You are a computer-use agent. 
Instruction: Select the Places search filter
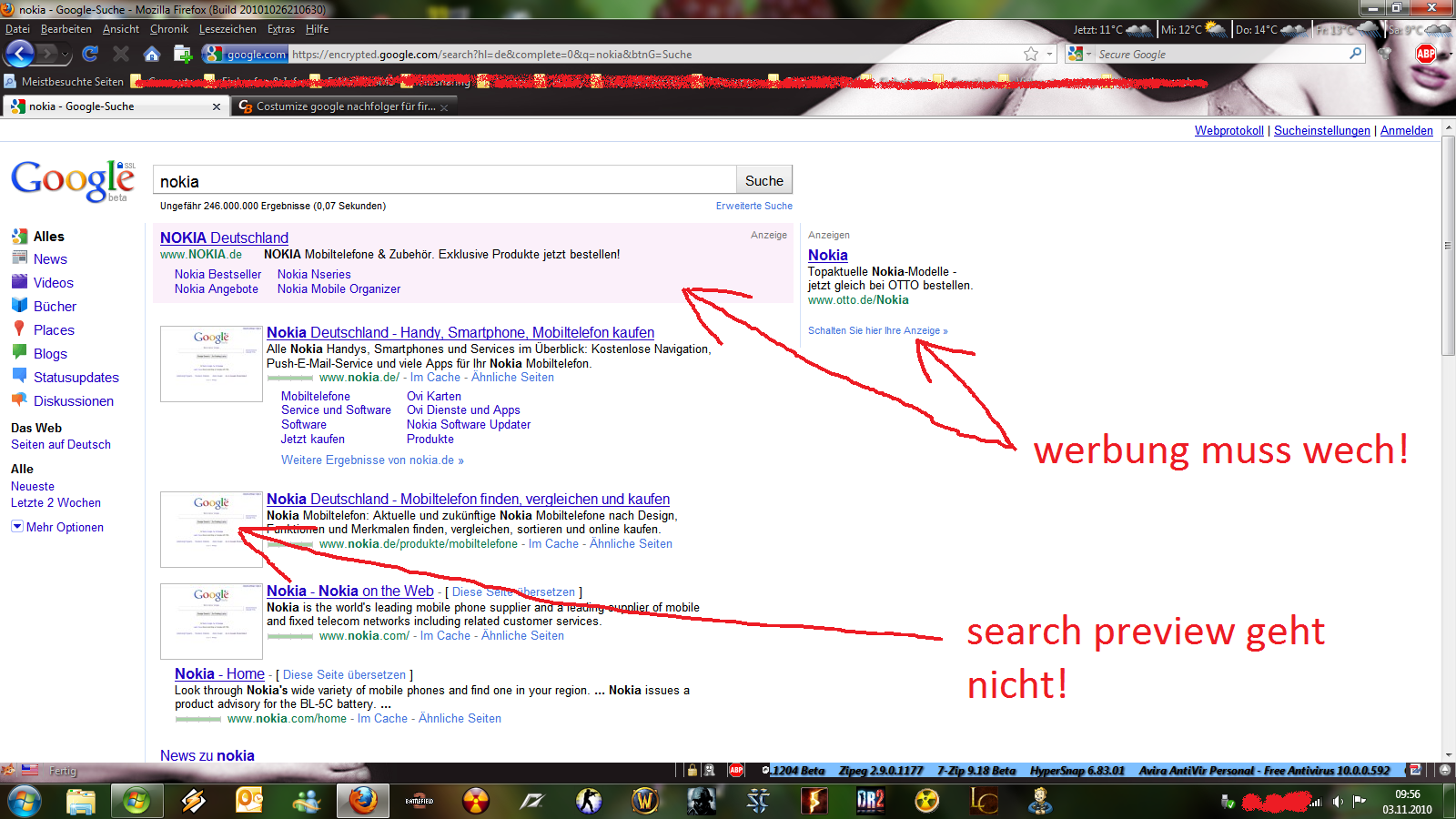(54, 330)
